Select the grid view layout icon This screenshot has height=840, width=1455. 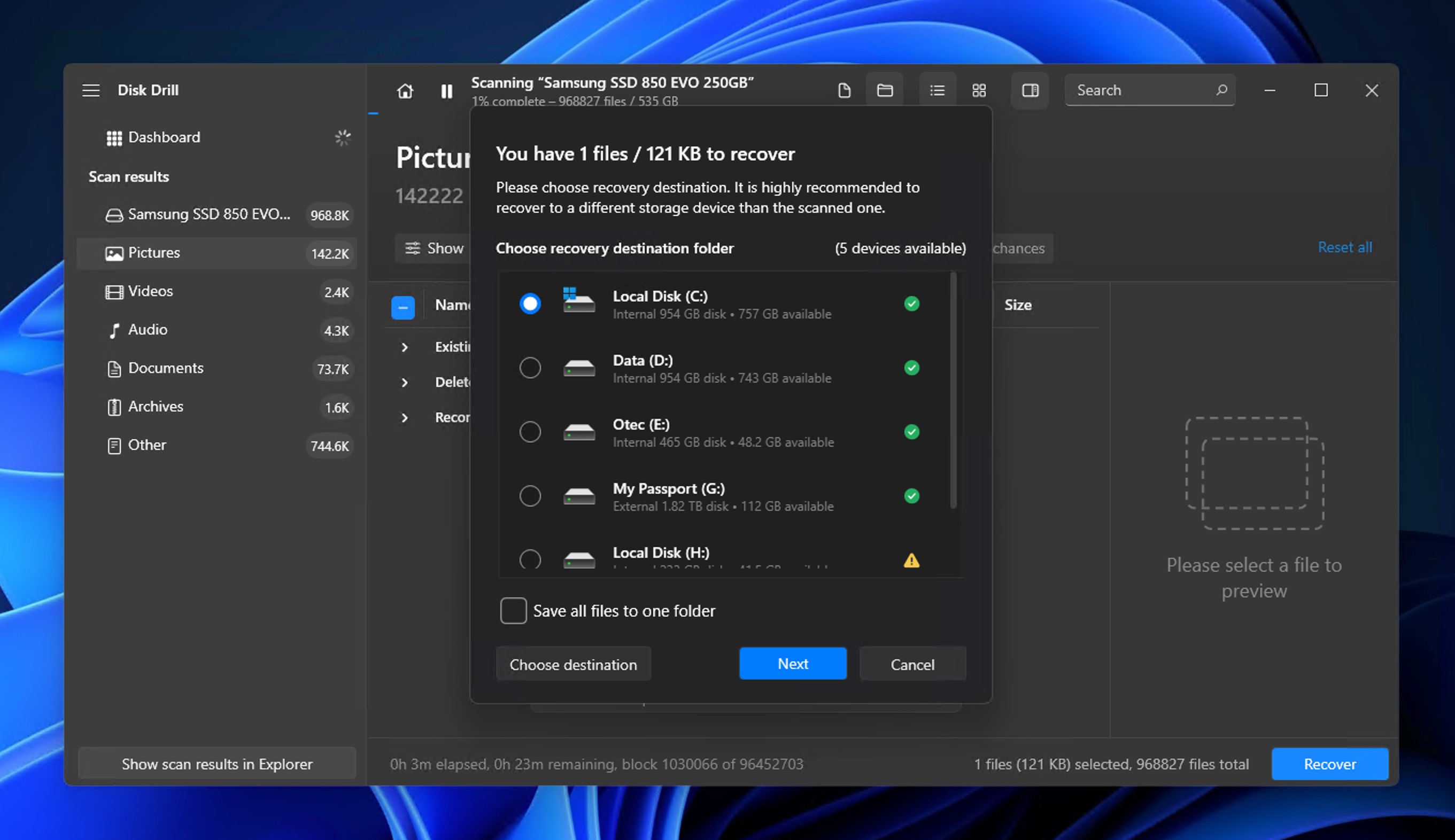pyautogui.click(x=979, y=91)
